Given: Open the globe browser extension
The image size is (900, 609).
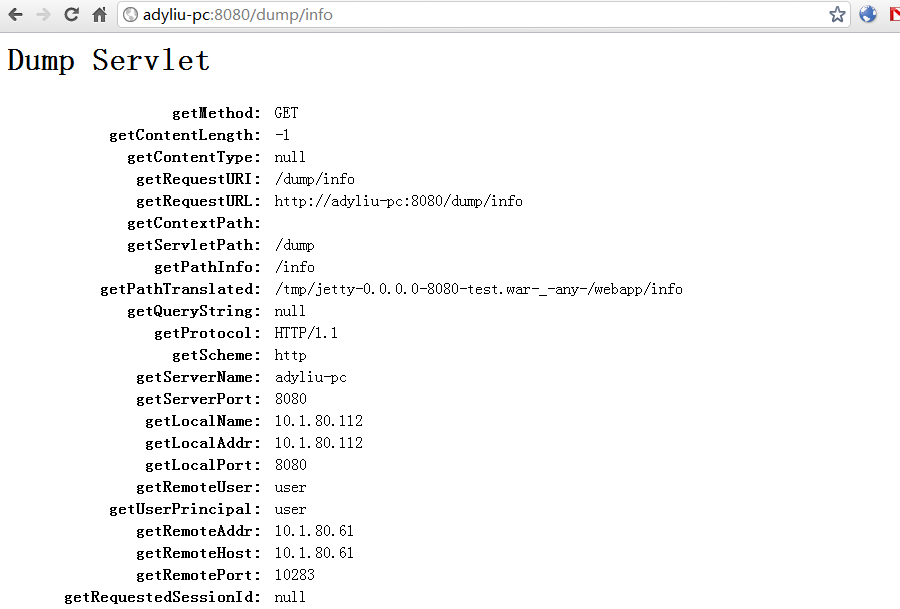Looking at the screenshot, I should coord(867,14).
